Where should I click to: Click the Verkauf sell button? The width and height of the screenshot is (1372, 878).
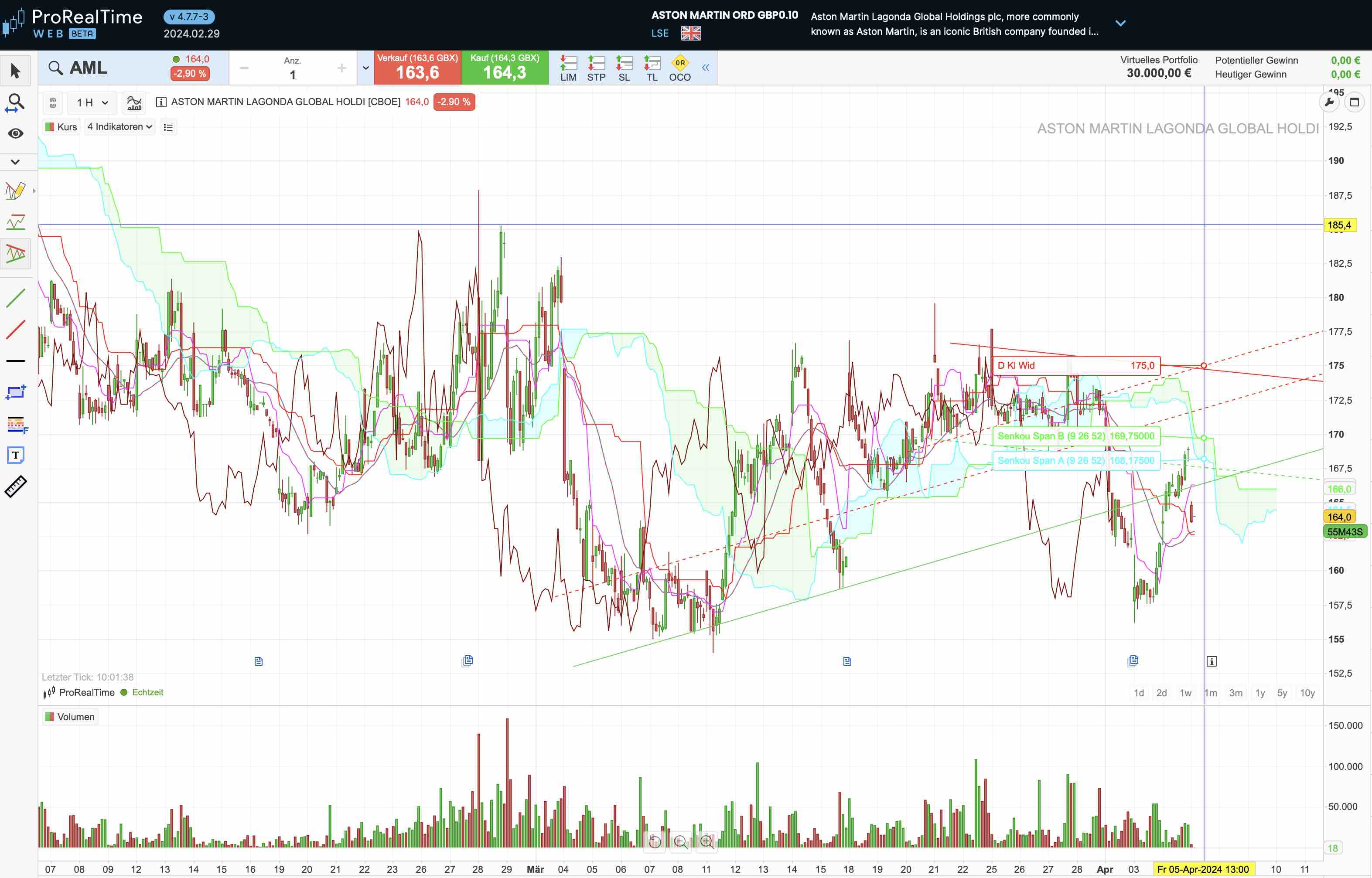[417, 68]
